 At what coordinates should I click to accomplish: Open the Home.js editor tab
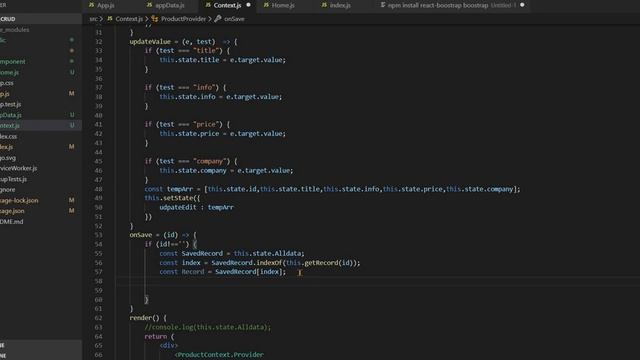(x=283, y=5)
